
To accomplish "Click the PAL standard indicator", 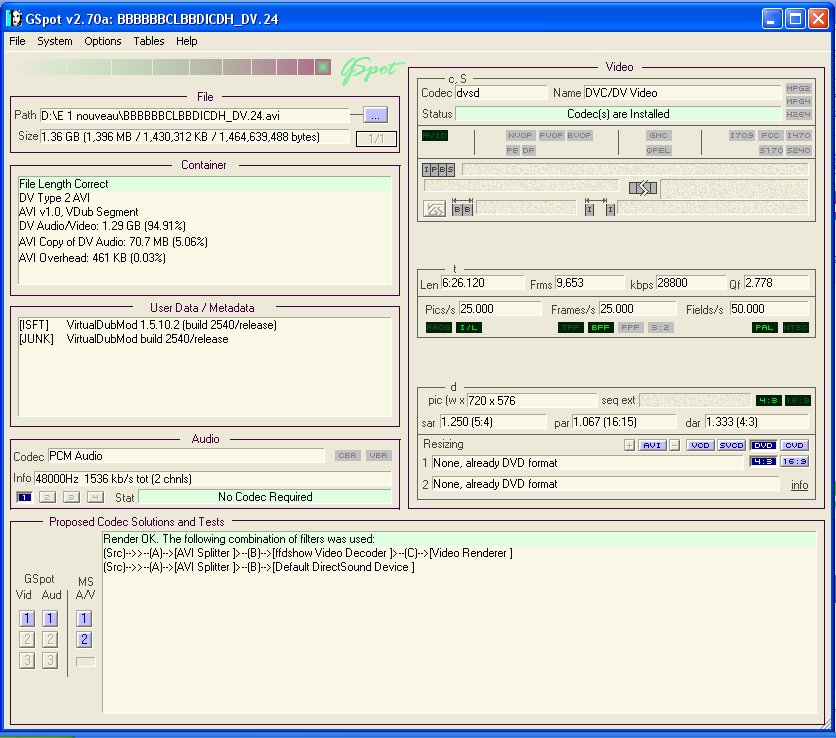I will (765, 327).
